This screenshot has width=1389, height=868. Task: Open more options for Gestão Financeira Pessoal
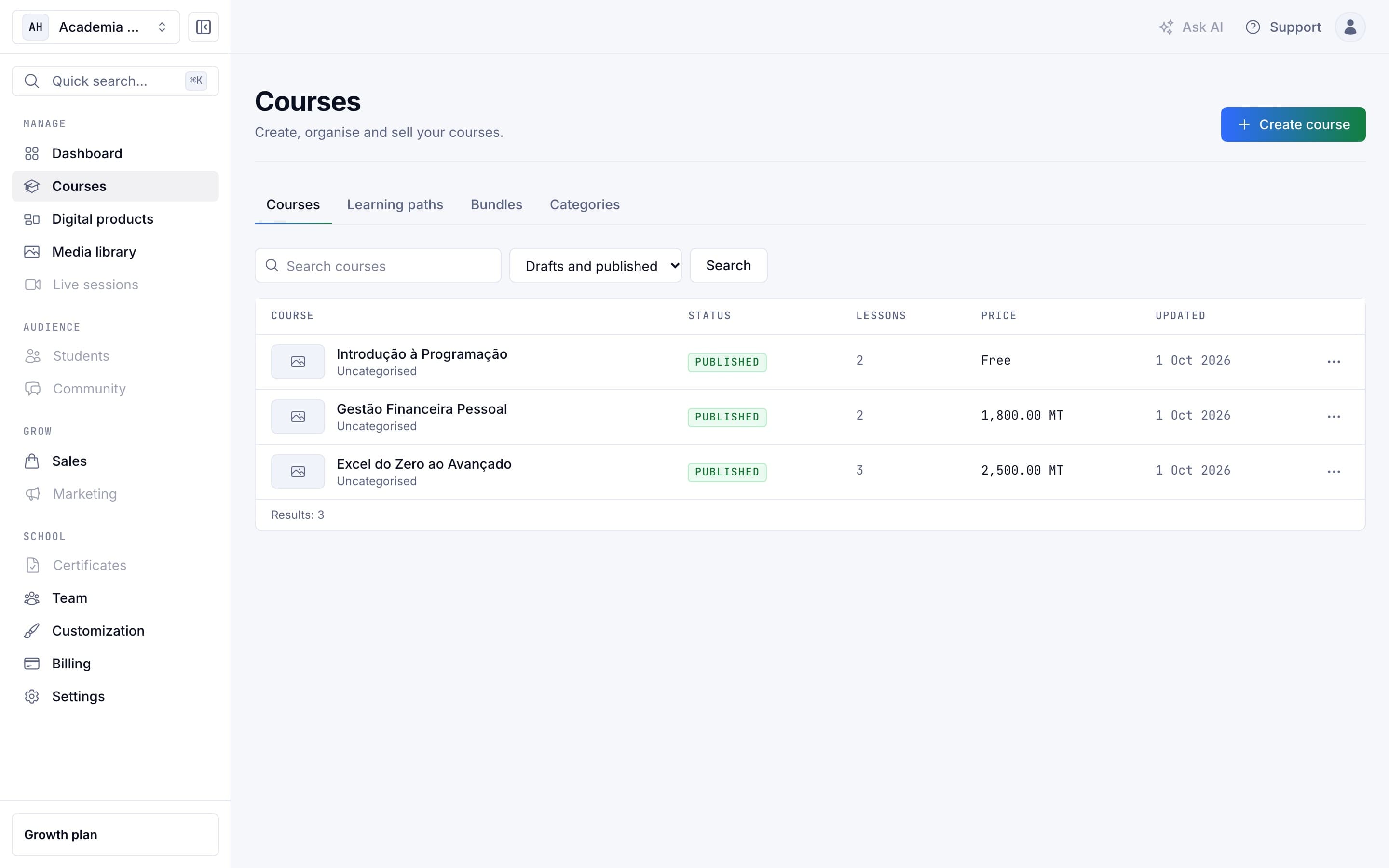pos(1334,417)
